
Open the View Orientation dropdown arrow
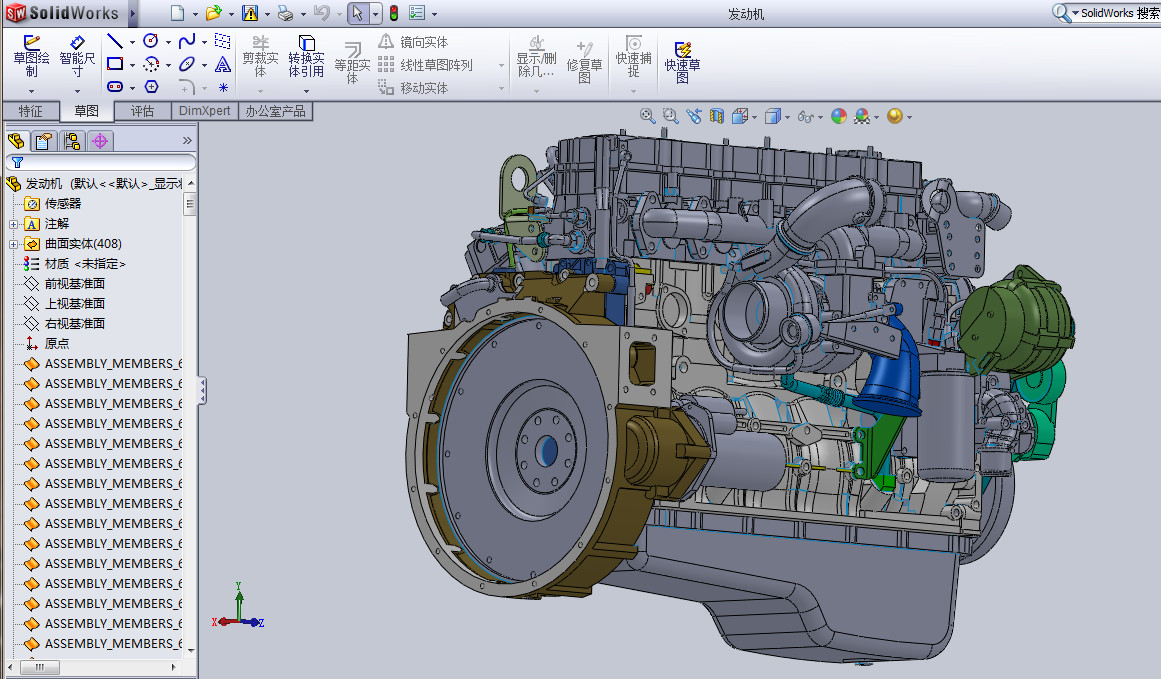(755, 117)
